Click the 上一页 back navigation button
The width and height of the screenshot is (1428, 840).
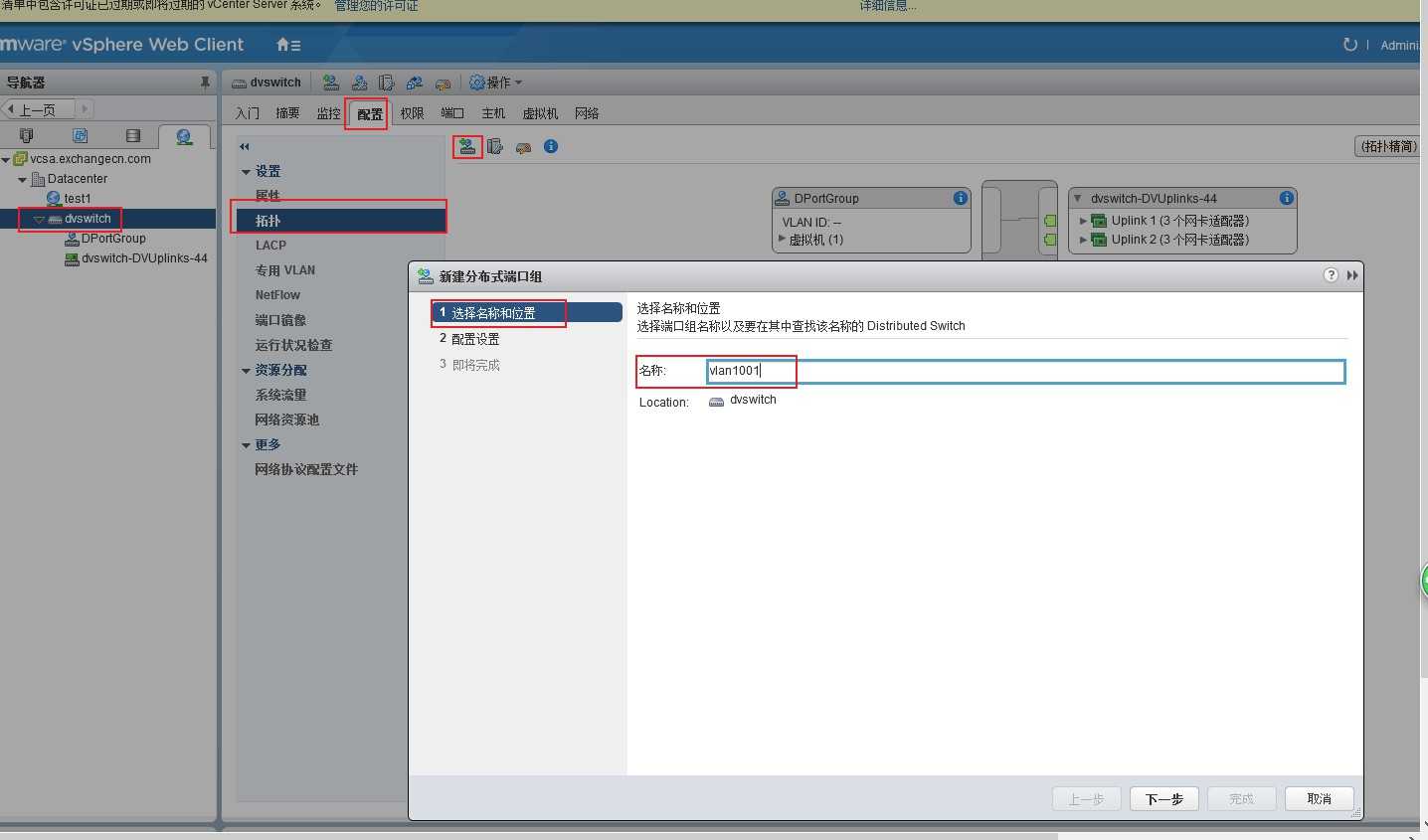[x=38, y=109]
